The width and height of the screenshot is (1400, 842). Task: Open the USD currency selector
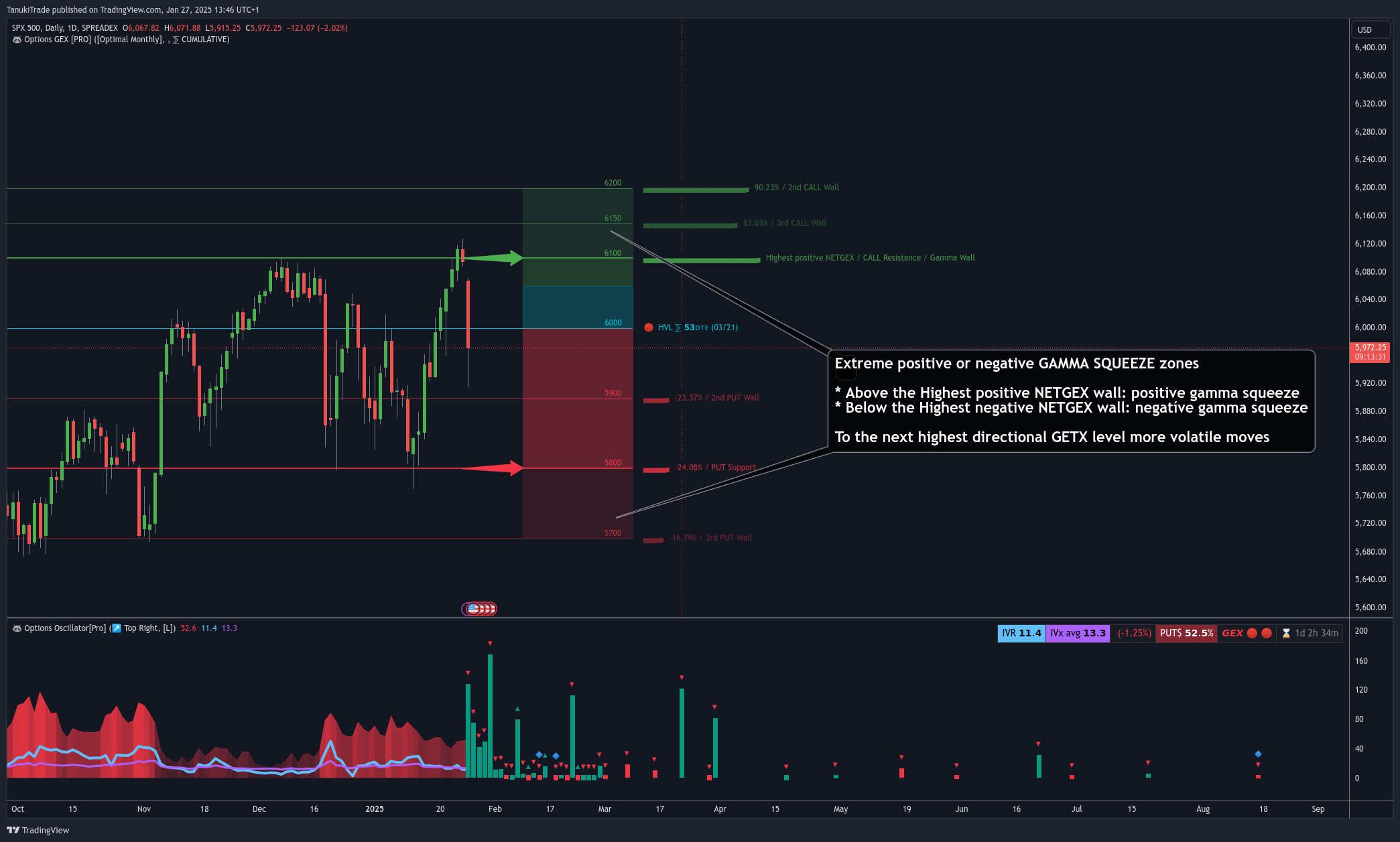point(1370,29)
